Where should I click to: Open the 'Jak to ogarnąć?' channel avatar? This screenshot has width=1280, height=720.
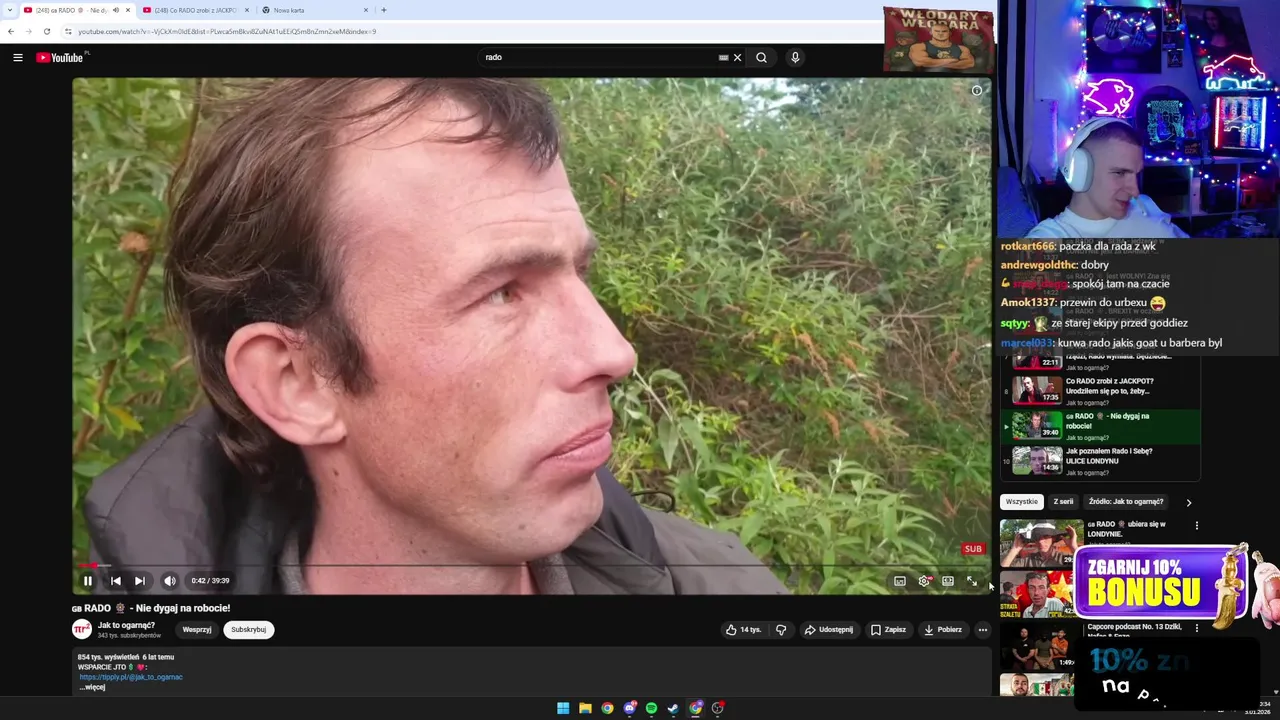82,629
